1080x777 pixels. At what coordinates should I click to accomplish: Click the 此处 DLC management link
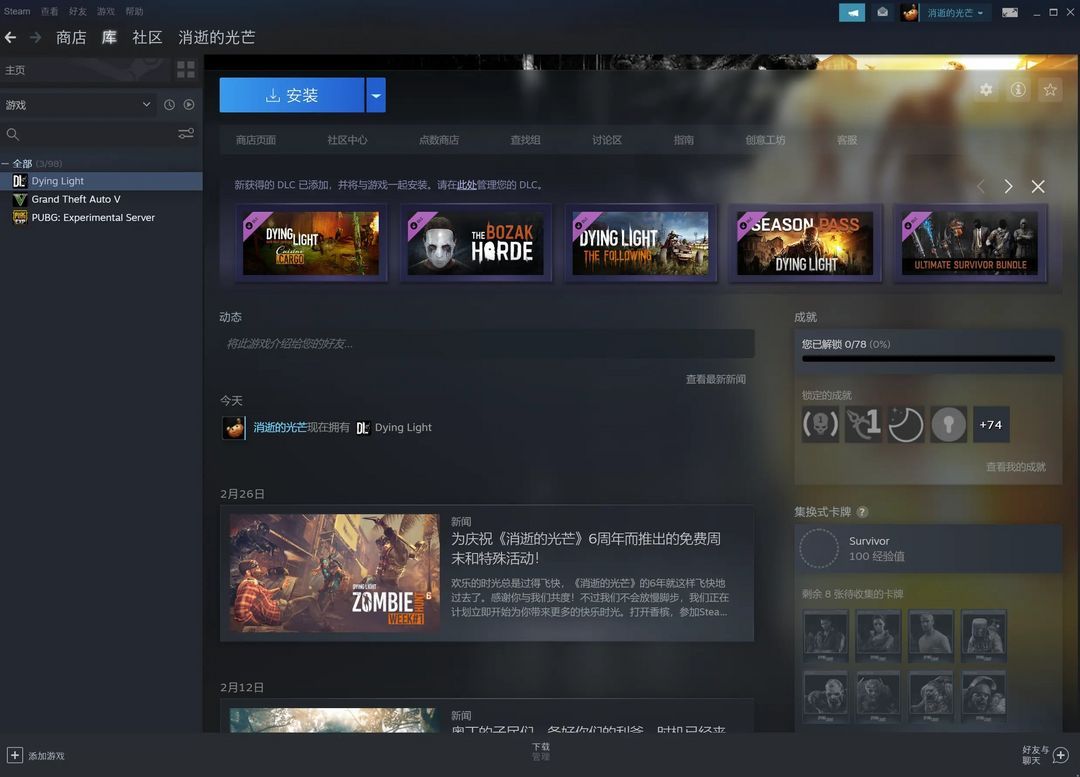pos(466,185)
